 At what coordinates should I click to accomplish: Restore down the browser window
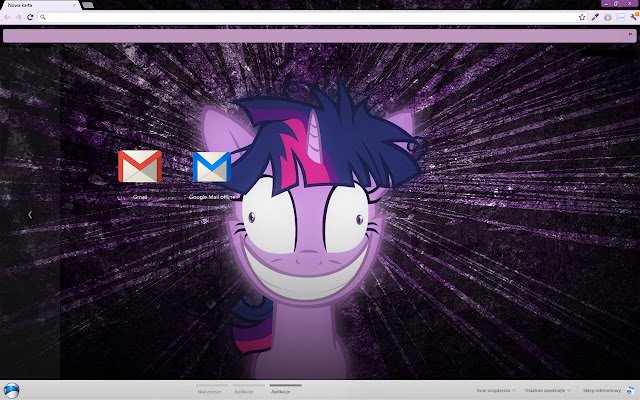[616, 3]
